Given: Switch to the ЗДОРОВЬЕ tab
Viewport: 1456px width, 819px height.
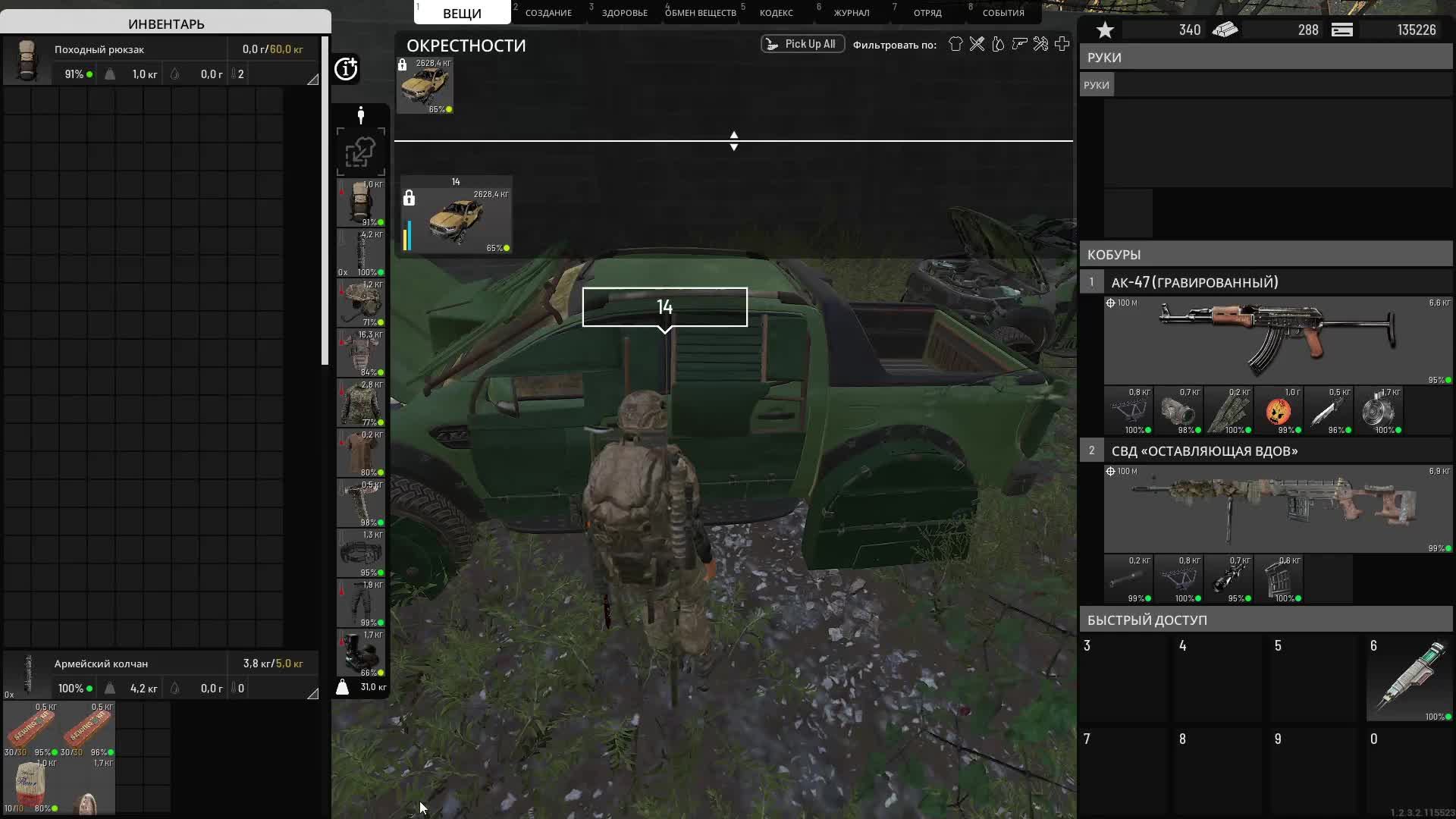Looking at the screenshot, I should (624, 13).
